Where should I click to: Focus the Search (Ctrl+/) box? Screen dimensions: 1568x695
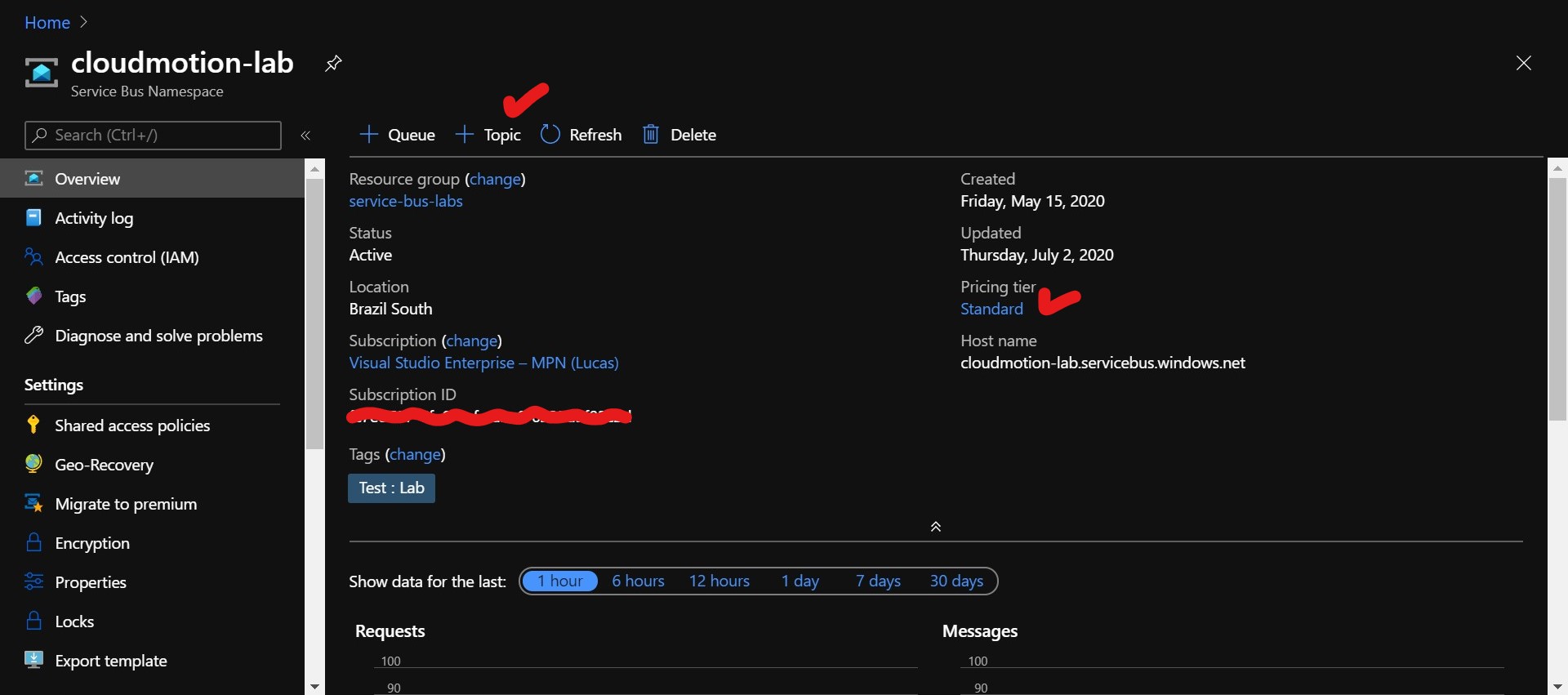click(153, 136)
